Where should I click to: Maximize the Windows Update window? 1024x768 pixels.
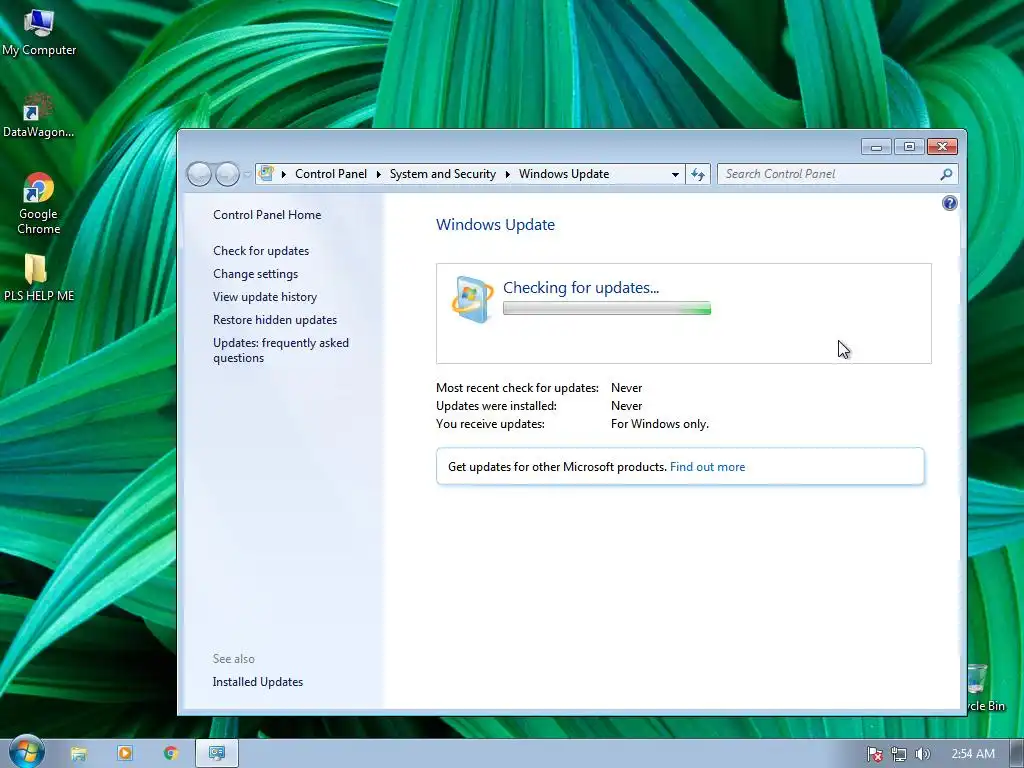click(x=909, y=147)
